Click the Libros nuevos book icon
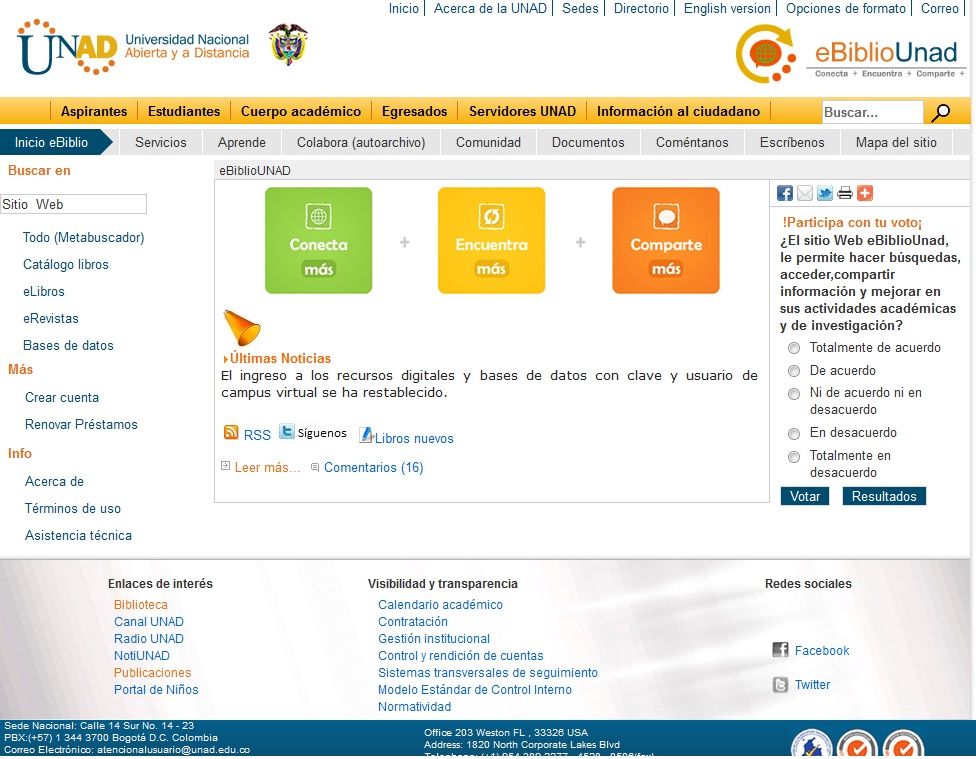The width and height of the screenshot is (976, 759). (x=366, y=435)
